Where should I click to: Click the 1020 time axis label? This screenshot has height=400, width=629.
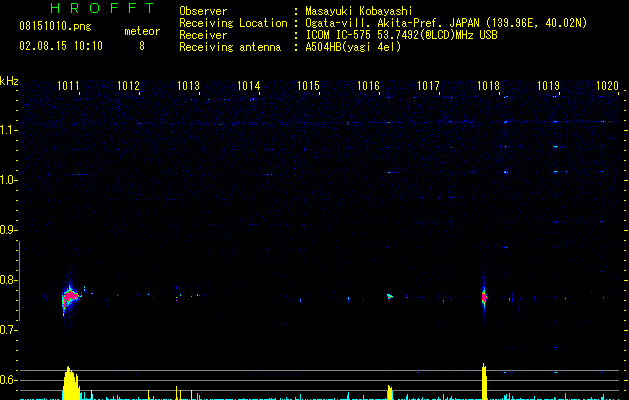(607, 85)
